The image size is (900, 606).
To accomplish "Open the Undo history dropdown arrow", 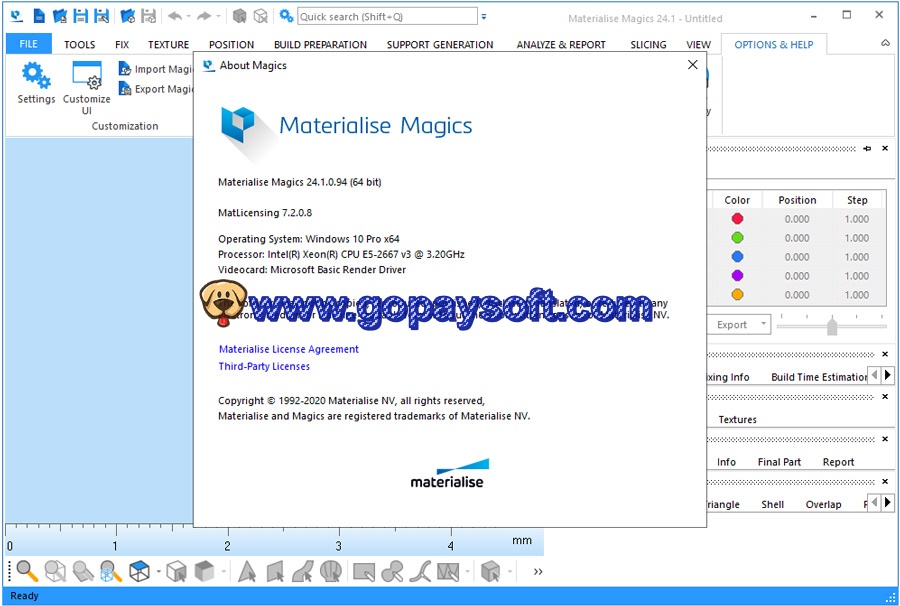I will tap(188, 16).
